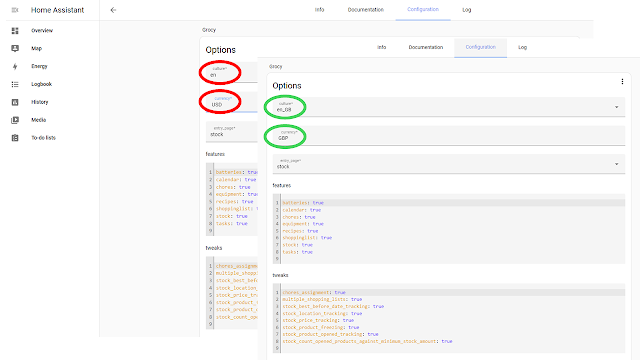Click the 'chores: true' line in back panel features
The image size is (640, 360).
point(233,187)
